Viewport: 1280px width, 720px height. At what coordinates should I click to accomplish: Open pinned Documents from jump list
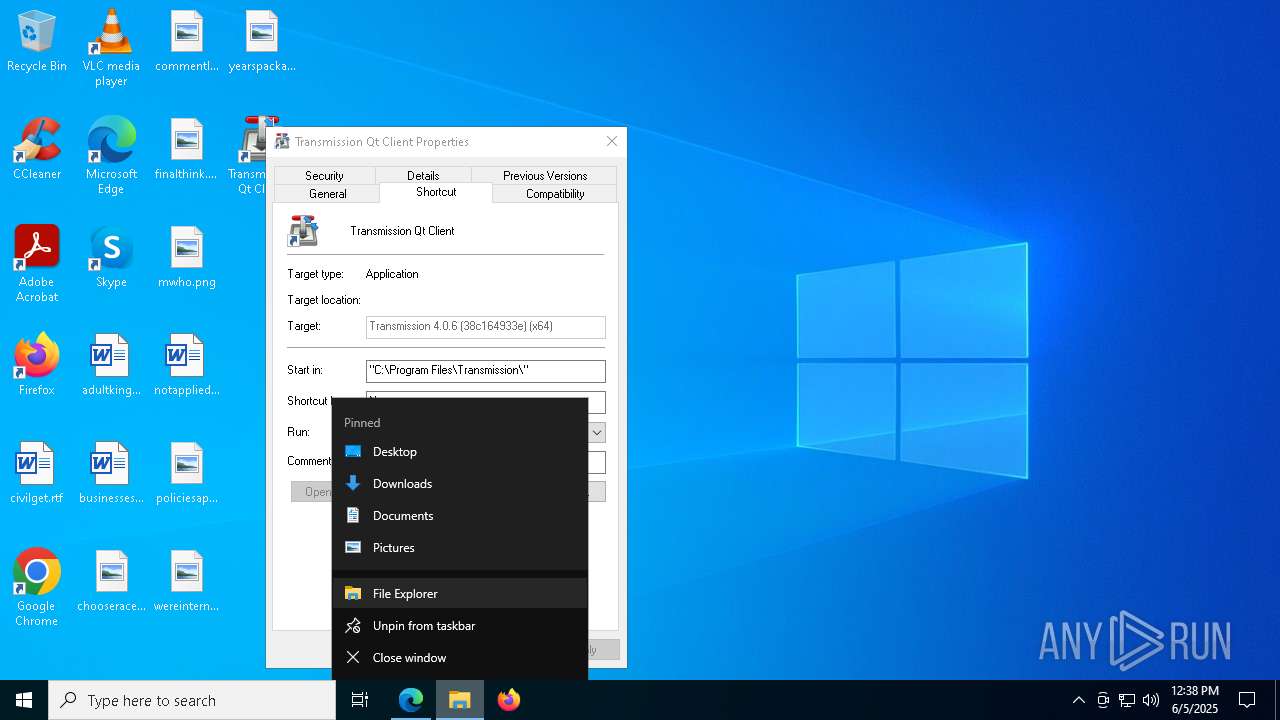pos(460,516)
